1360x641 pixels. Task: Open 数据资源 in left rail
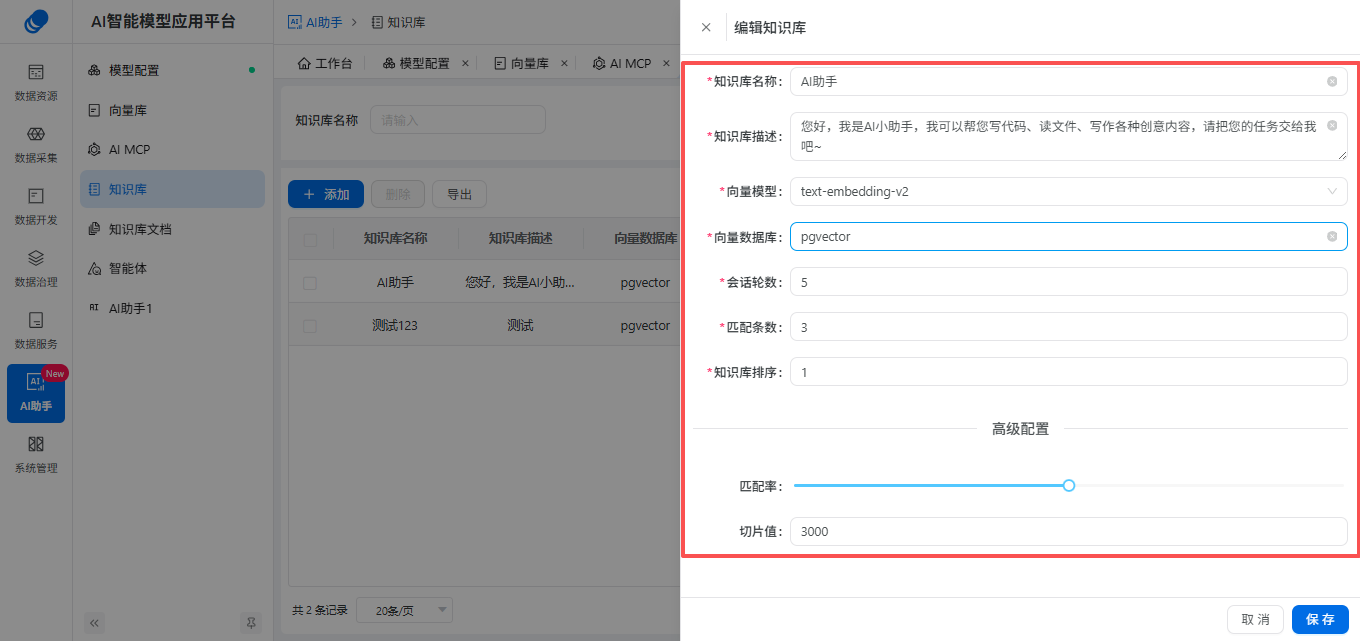coord(36,82)
